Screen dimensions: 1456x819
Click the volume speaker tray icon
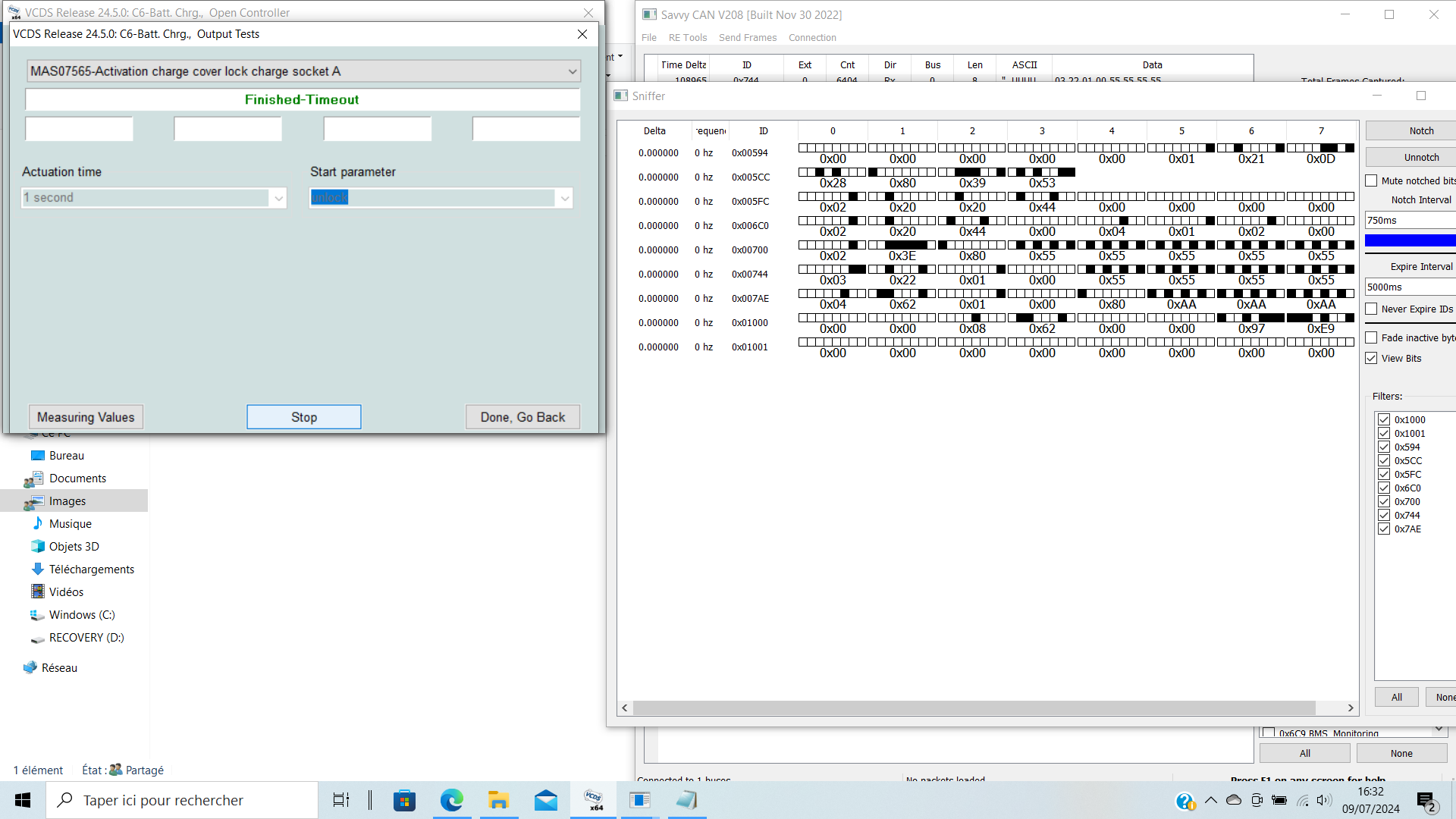pos(1324,800)
